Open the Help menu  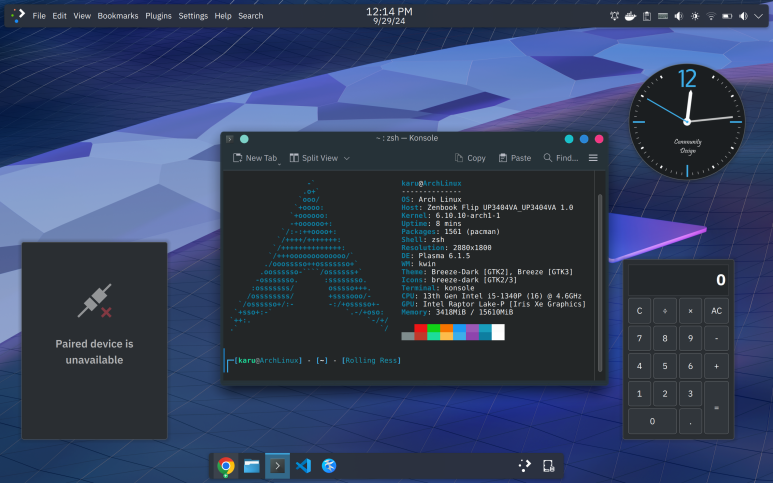pos(223,16)
